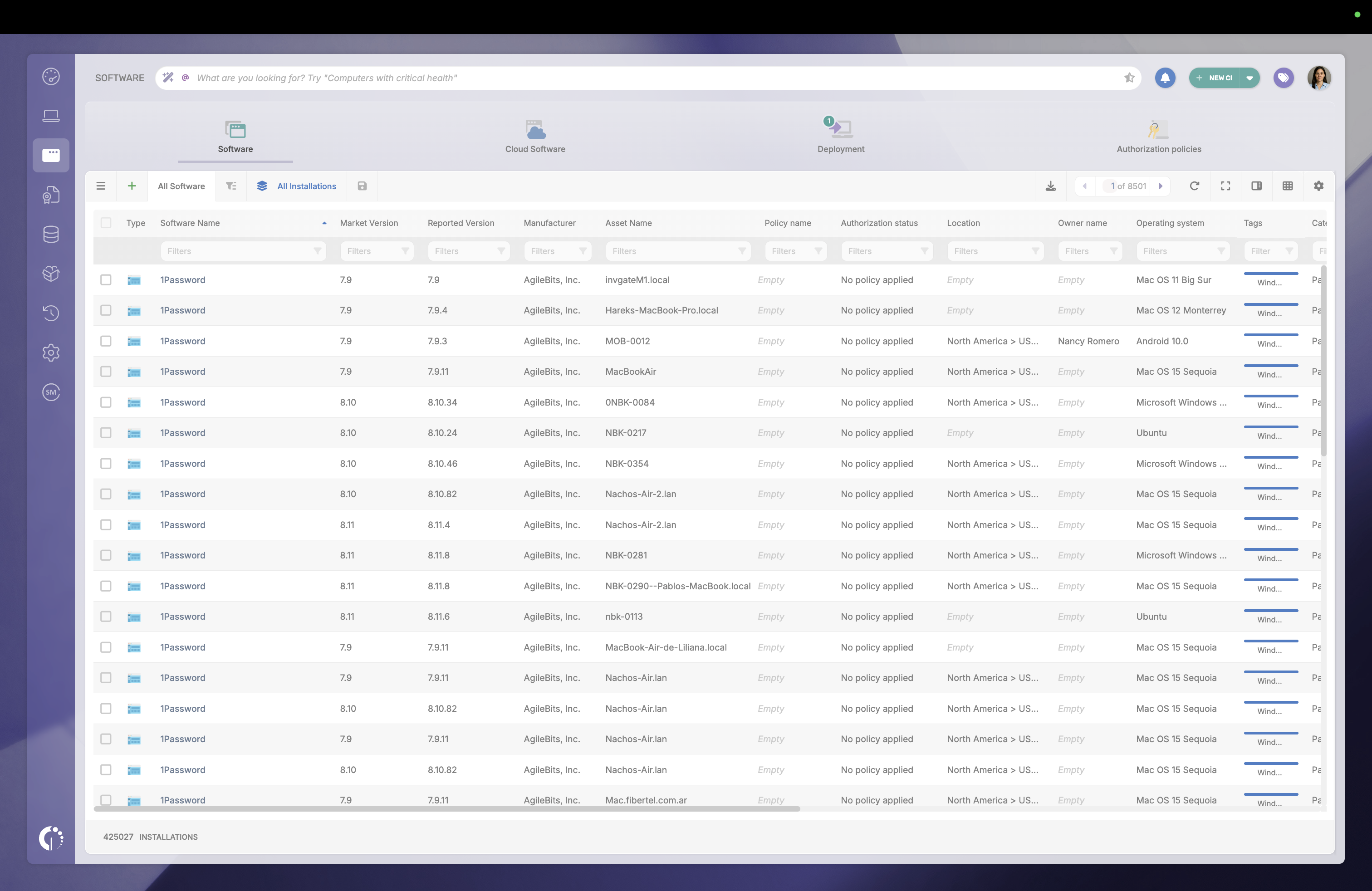
Task: Open the Manufacturer column filter dropdown
Action: (x=583, y=251)
